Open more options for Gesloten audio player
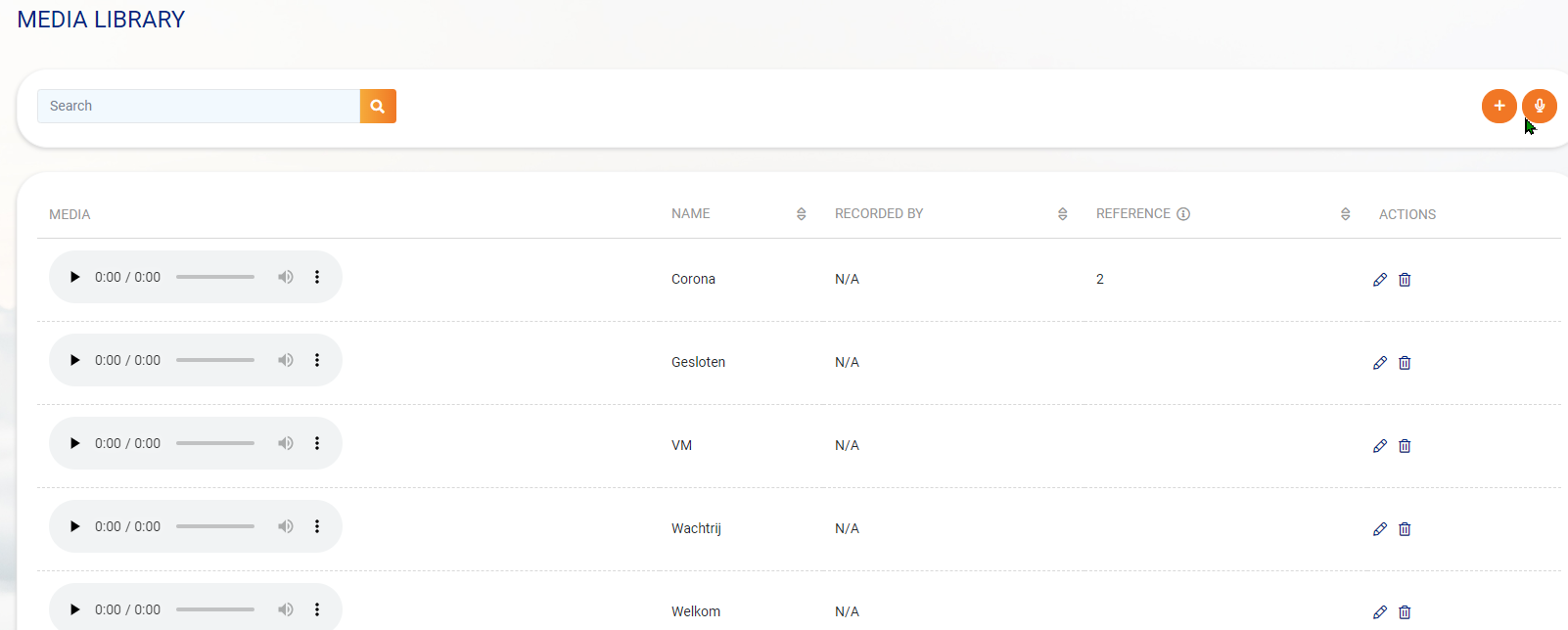1568x630 pixels. coord(317,360)
